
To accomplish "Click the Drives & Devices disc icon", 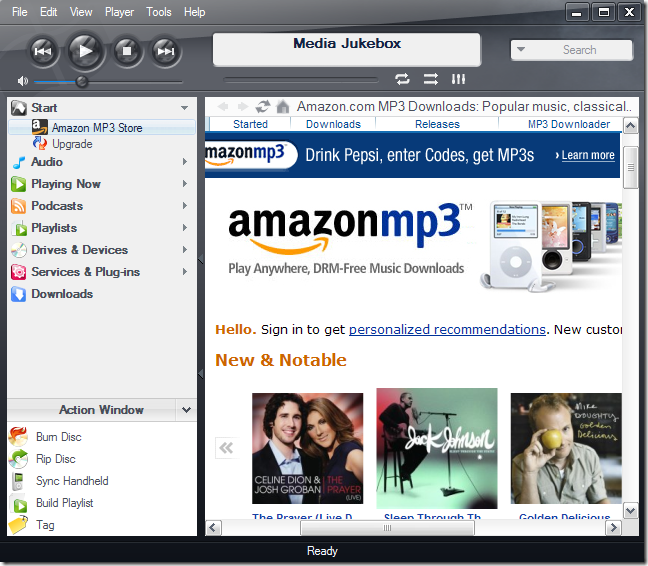I will [x=19, y=250].
